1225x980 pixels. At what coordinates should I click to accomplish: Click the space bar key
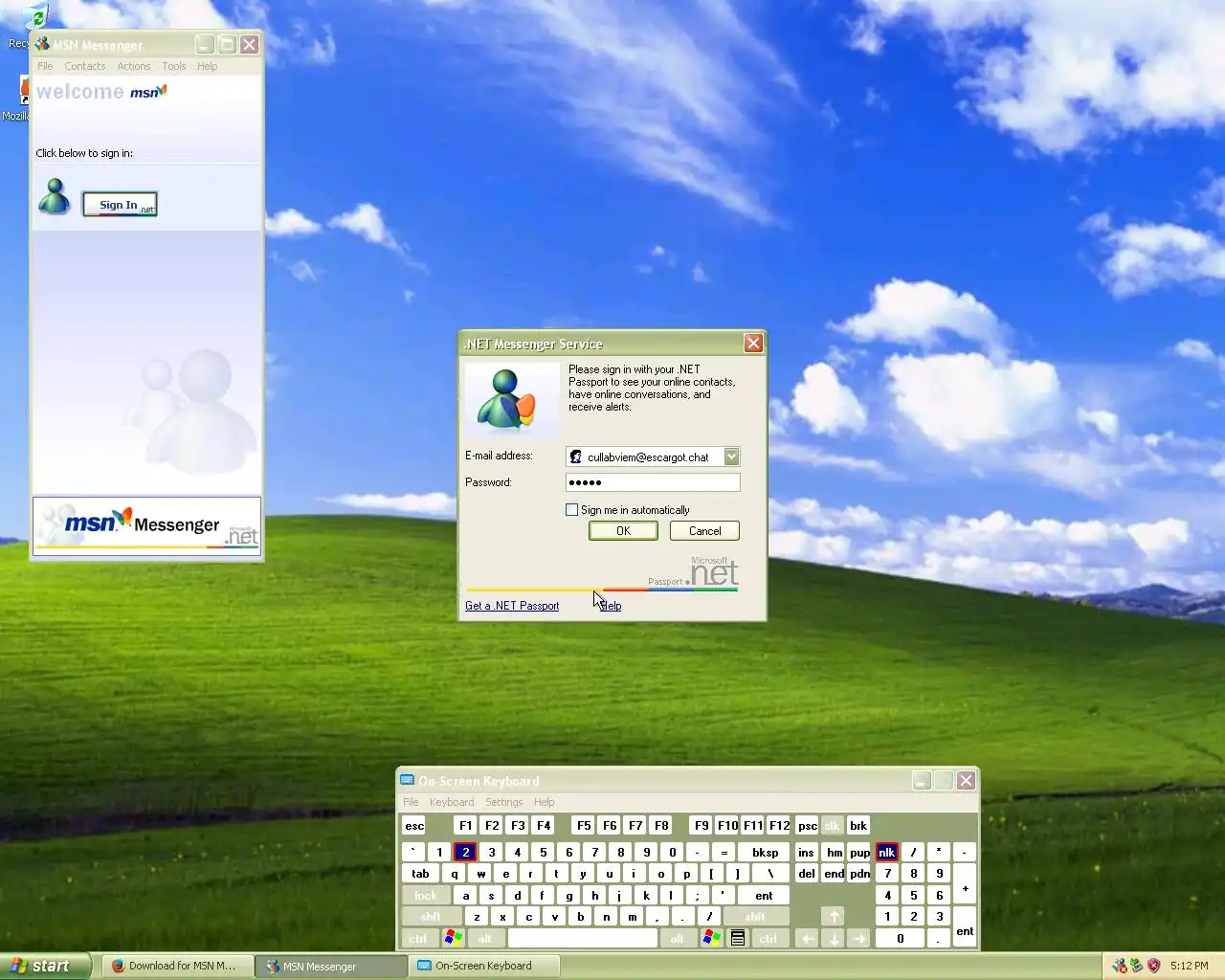pyautogui.click(x=582, y=939)
